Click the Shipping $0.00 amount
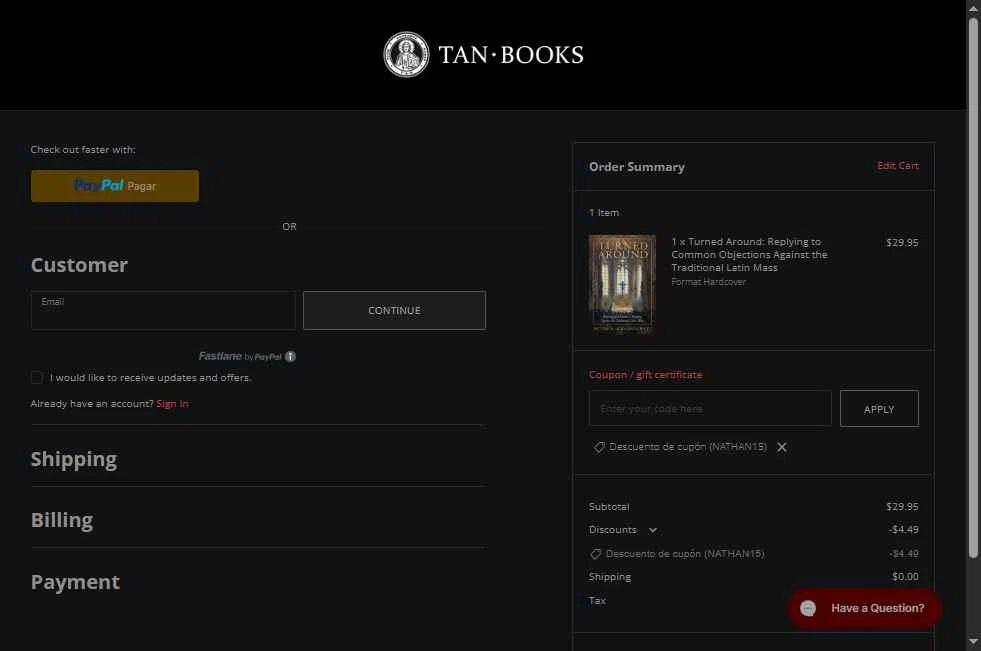Screen dimensions: 981x651 905,577
